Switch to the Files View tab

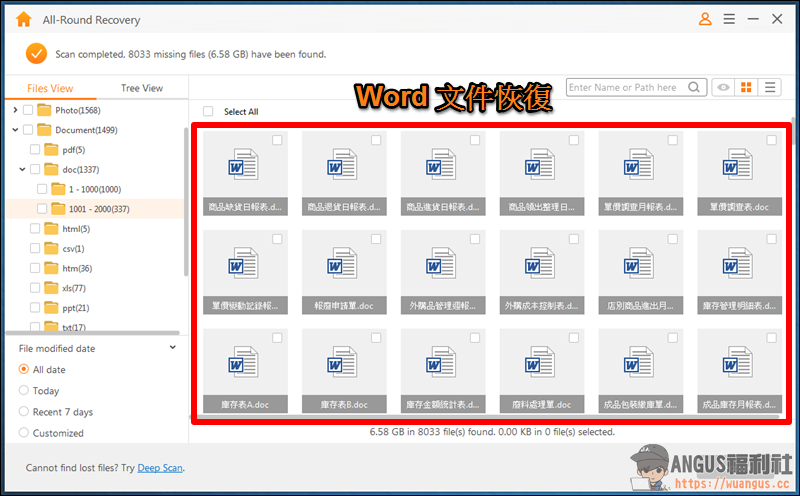[50, 88]
